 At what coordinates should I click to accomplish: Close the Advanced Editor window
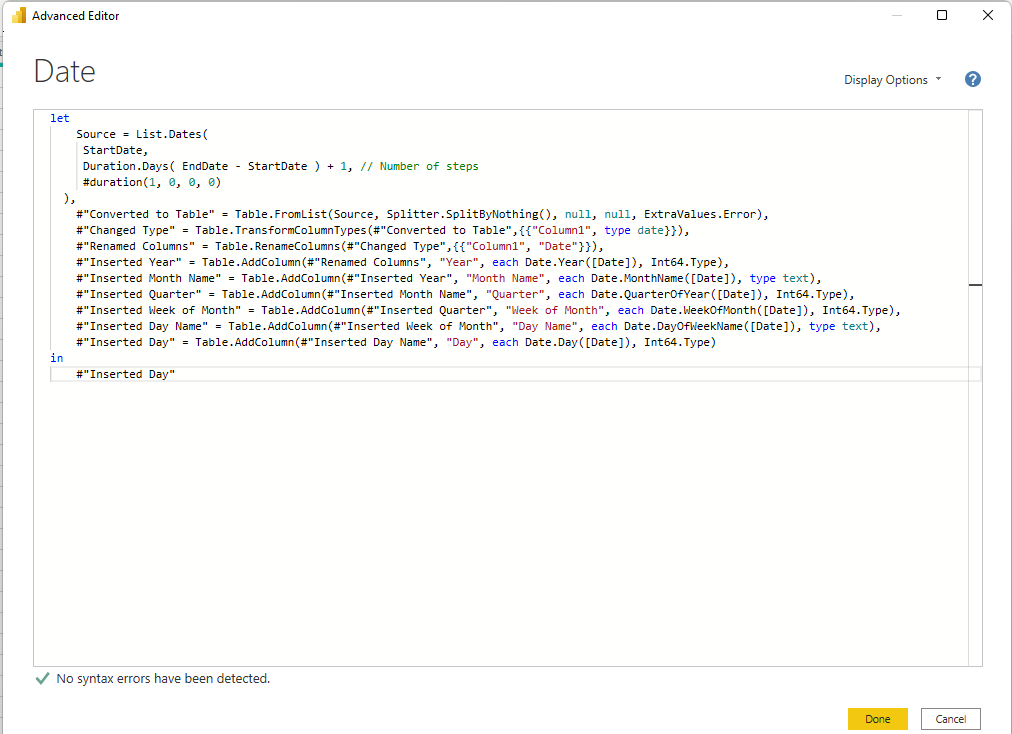coord(987,15)
